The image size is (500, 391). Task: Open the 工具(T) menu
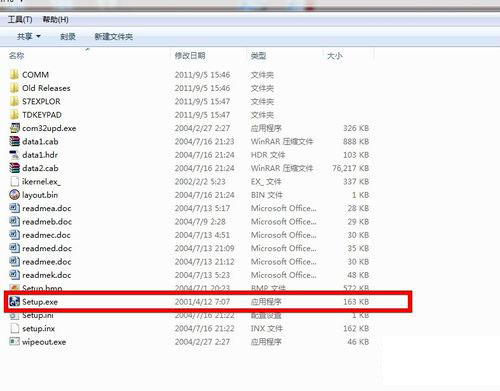20,20
